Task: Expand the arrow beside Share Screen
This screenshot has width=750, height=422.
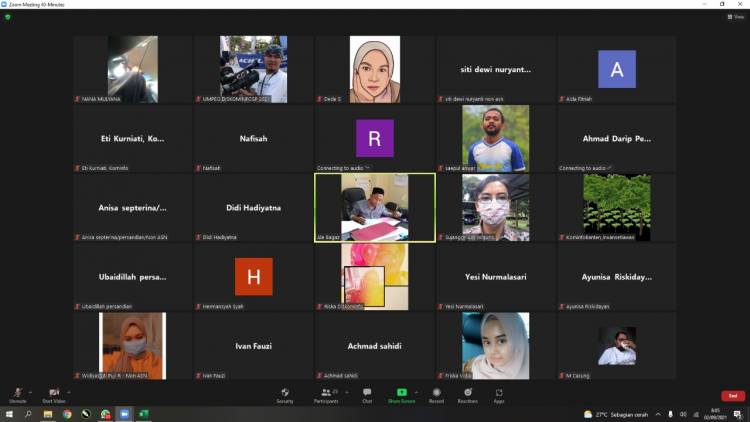Action: tap(415, 391)
